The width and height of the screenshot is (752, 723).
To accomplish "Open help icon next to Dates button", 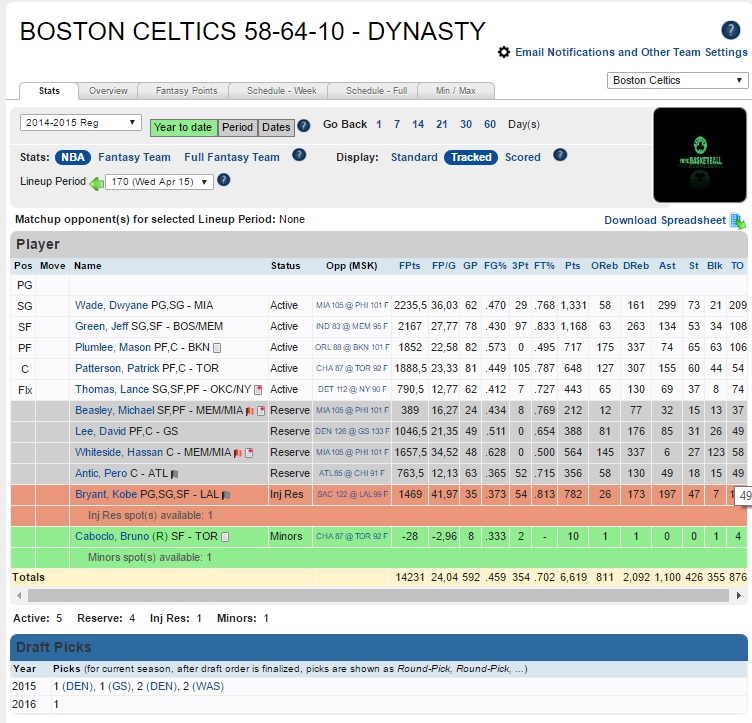I will 304,126.
